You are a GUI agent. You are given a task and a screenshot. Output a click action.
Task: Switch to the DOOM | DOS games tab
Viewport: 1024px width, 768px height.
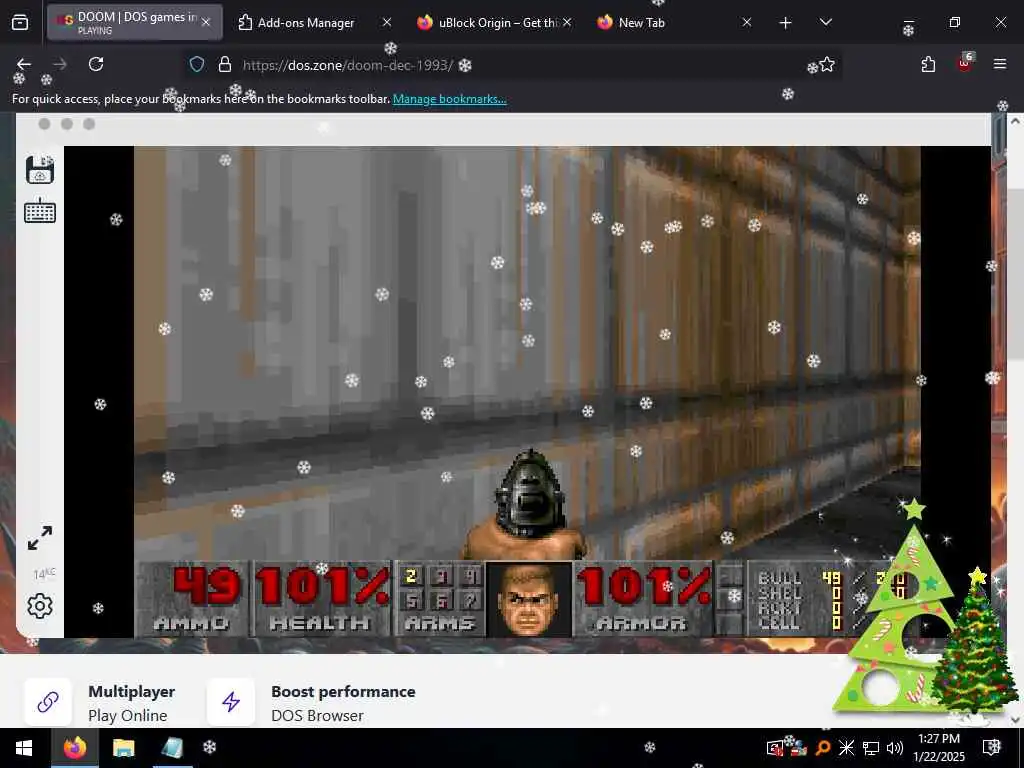(135, 22)
